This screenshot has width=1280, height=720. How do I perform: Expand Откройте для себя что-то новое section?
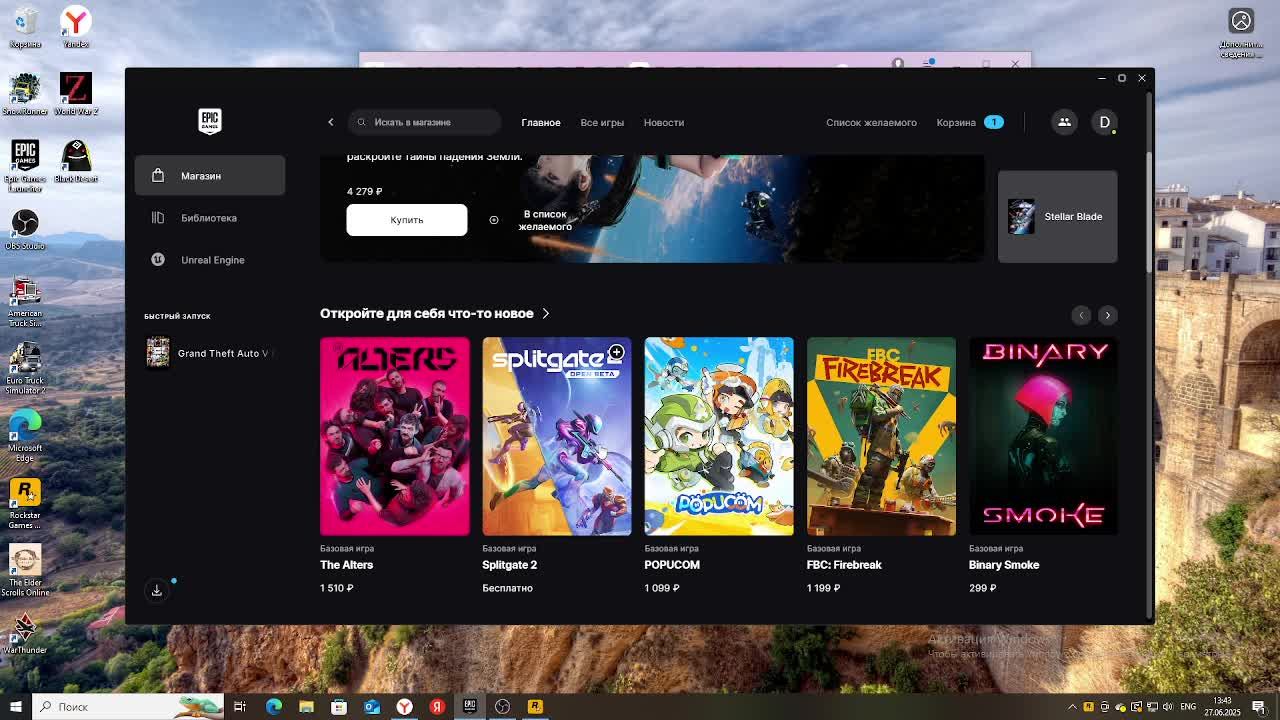pos(435,313)
